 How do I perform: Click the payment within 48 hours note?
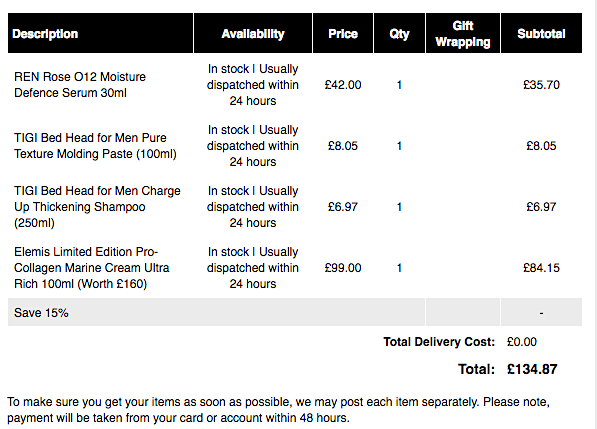pyautogui.click(x=178, y=418)
